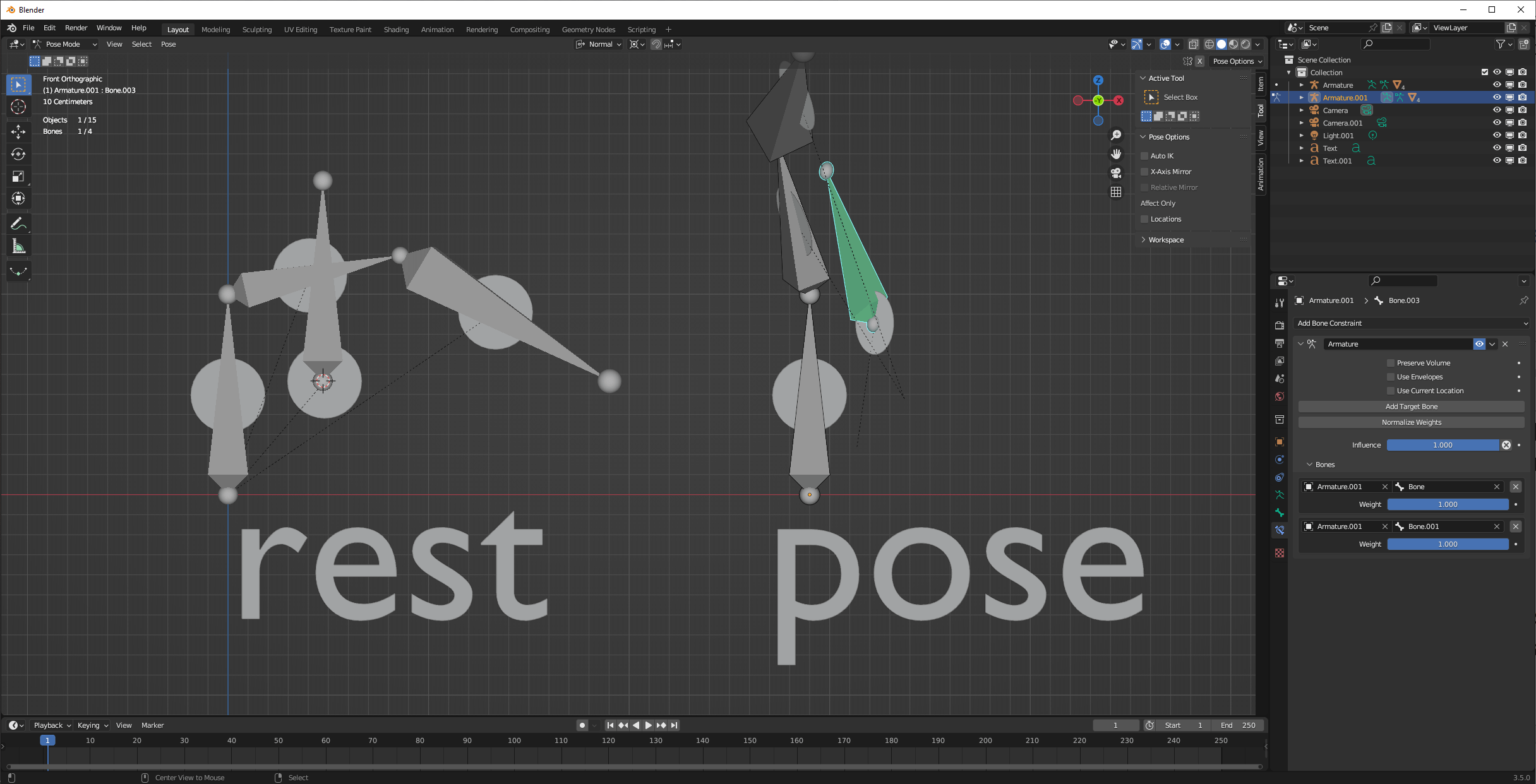Image resolution: width=1536 pixels, height=784 pixels.
Task: Open Pose Mode dropdown
Action: pyautogui.click(x=66, y=44)
